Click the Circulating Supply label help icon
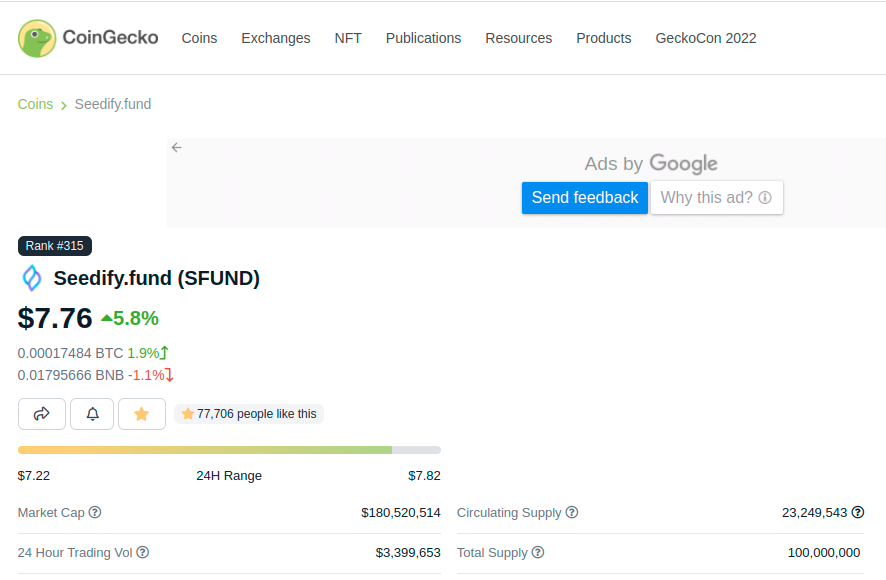The height and width of the screenshot is (580, 886). pyautogui.click(x=572, y=512)
